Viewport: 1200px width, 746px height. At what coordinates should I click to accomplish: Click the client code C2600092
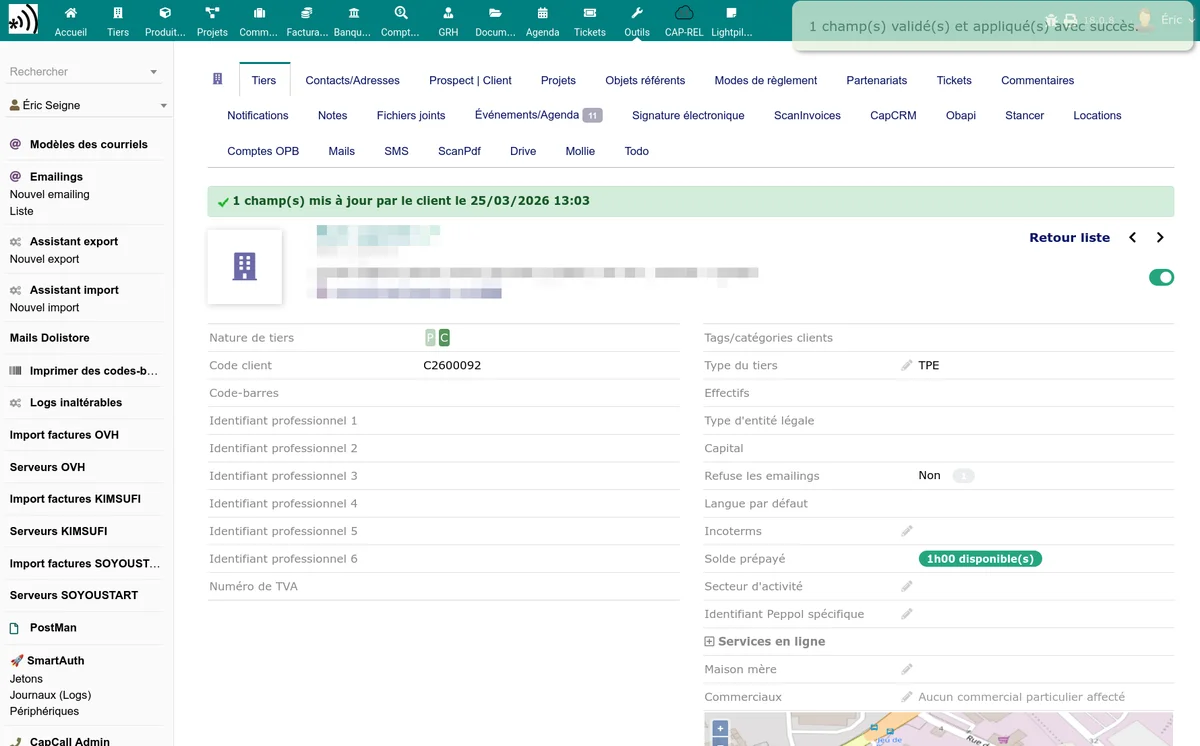coord(452,366)
